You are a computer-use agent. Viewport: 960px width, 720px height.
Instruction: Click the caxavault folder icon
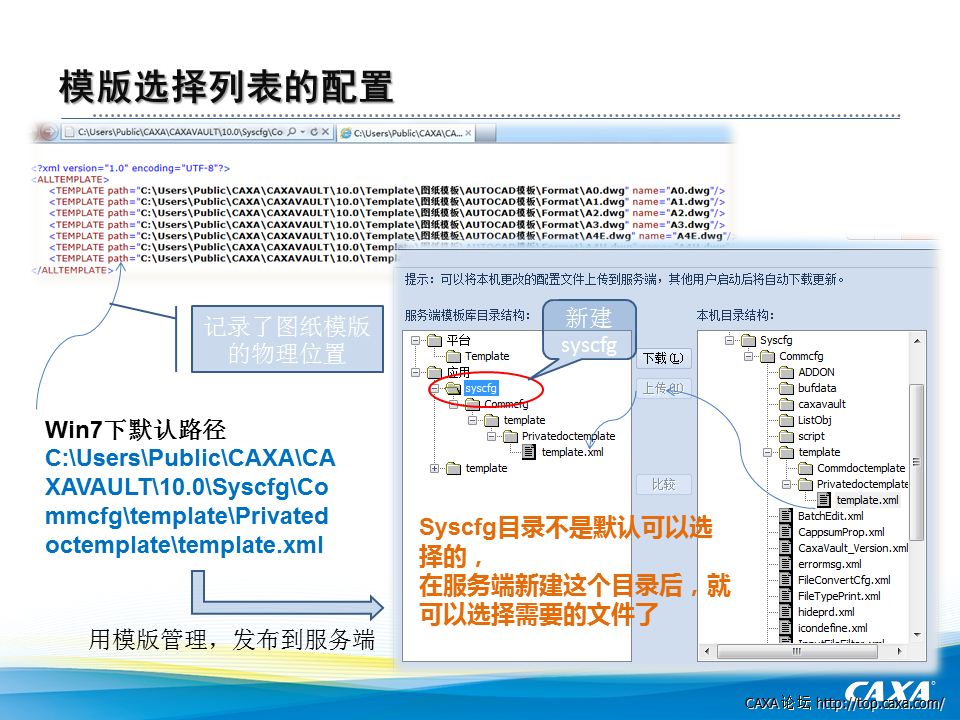pyautogui.click(x=786, y=404)
